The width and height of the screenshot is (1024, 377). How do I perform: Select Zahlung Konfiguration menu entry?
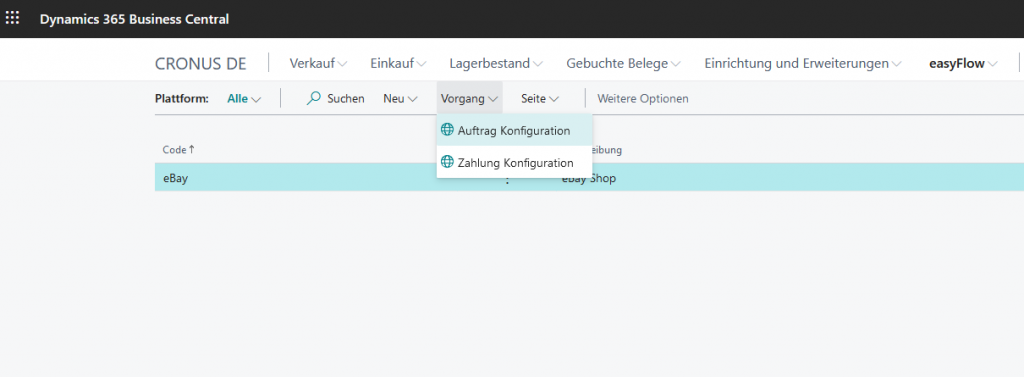click(x=515, y=162)
